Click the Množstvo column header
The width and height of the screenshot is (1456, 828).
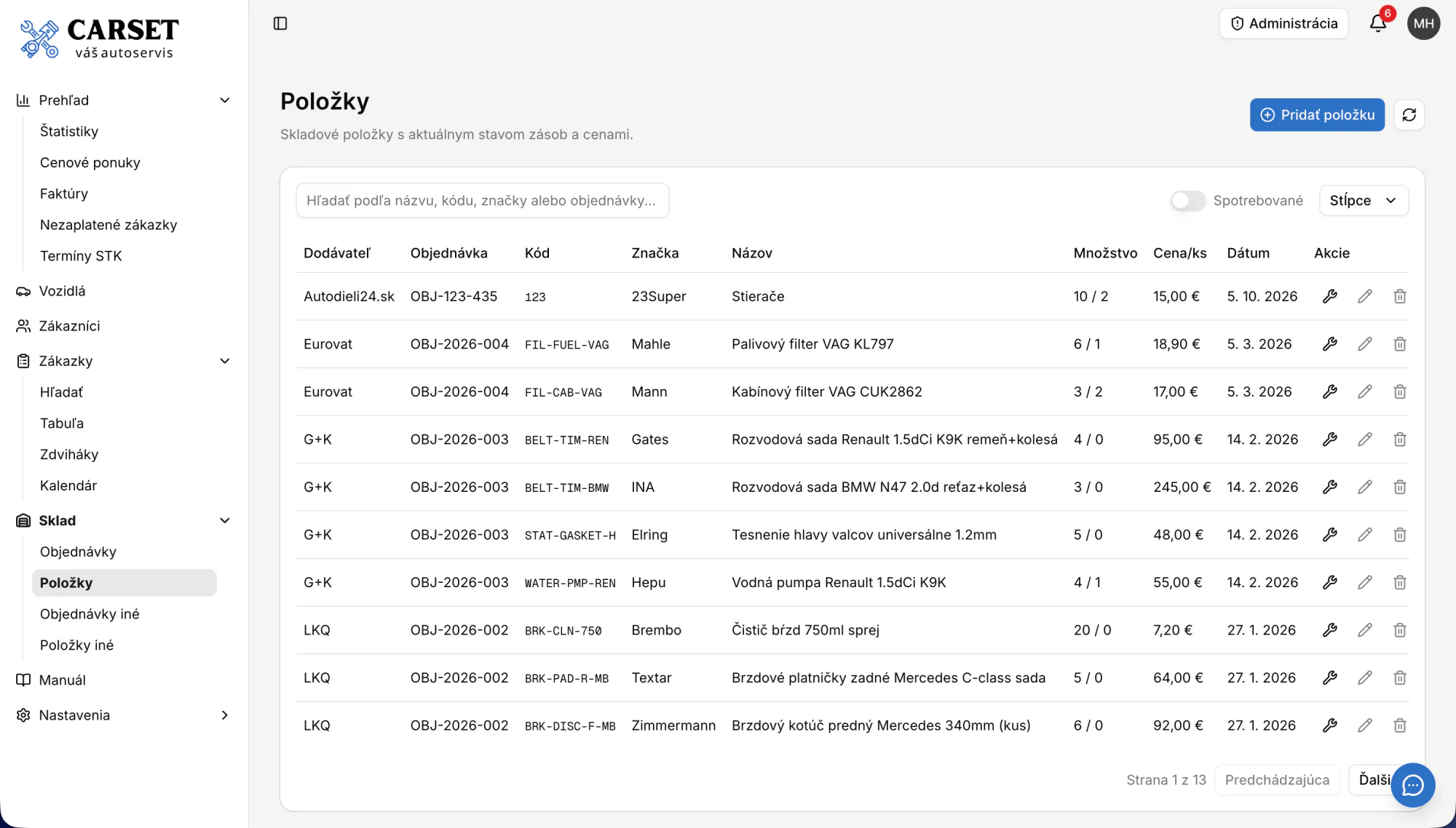pyautogui.click(x=1105, y=253)
